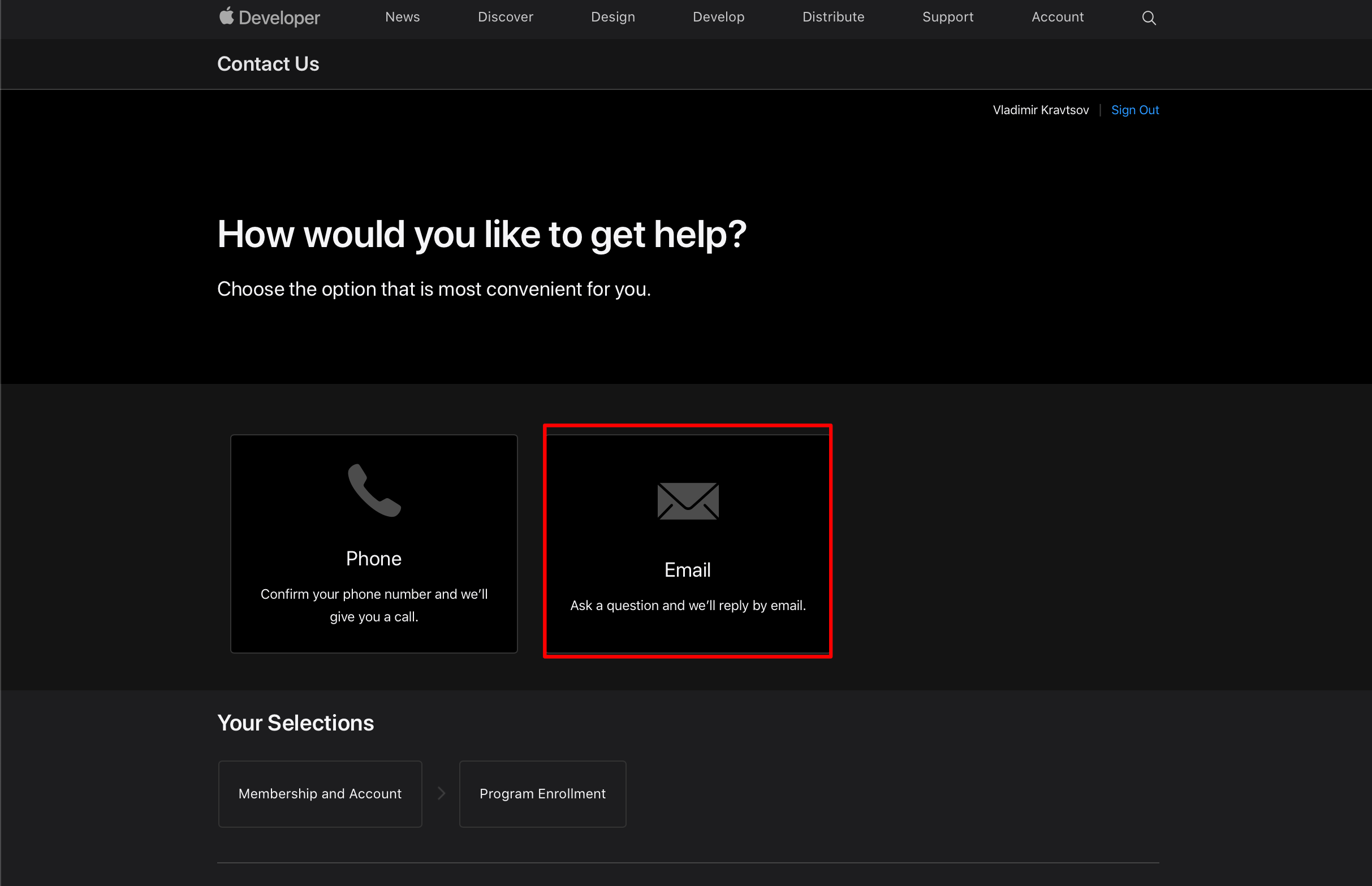The image size is (1372, 886).
Task: Go to the Design section
Action: [613, 18]
